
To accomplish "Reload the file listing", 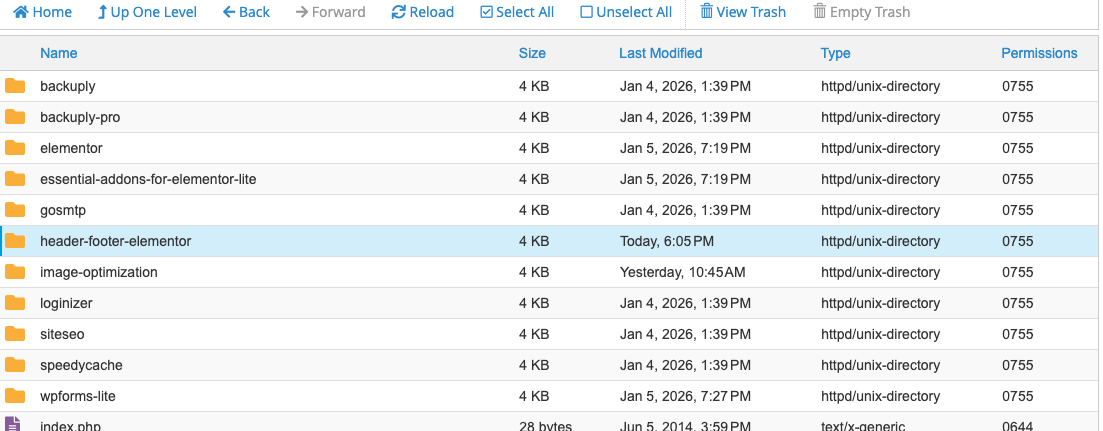I will tap(422, 12).
